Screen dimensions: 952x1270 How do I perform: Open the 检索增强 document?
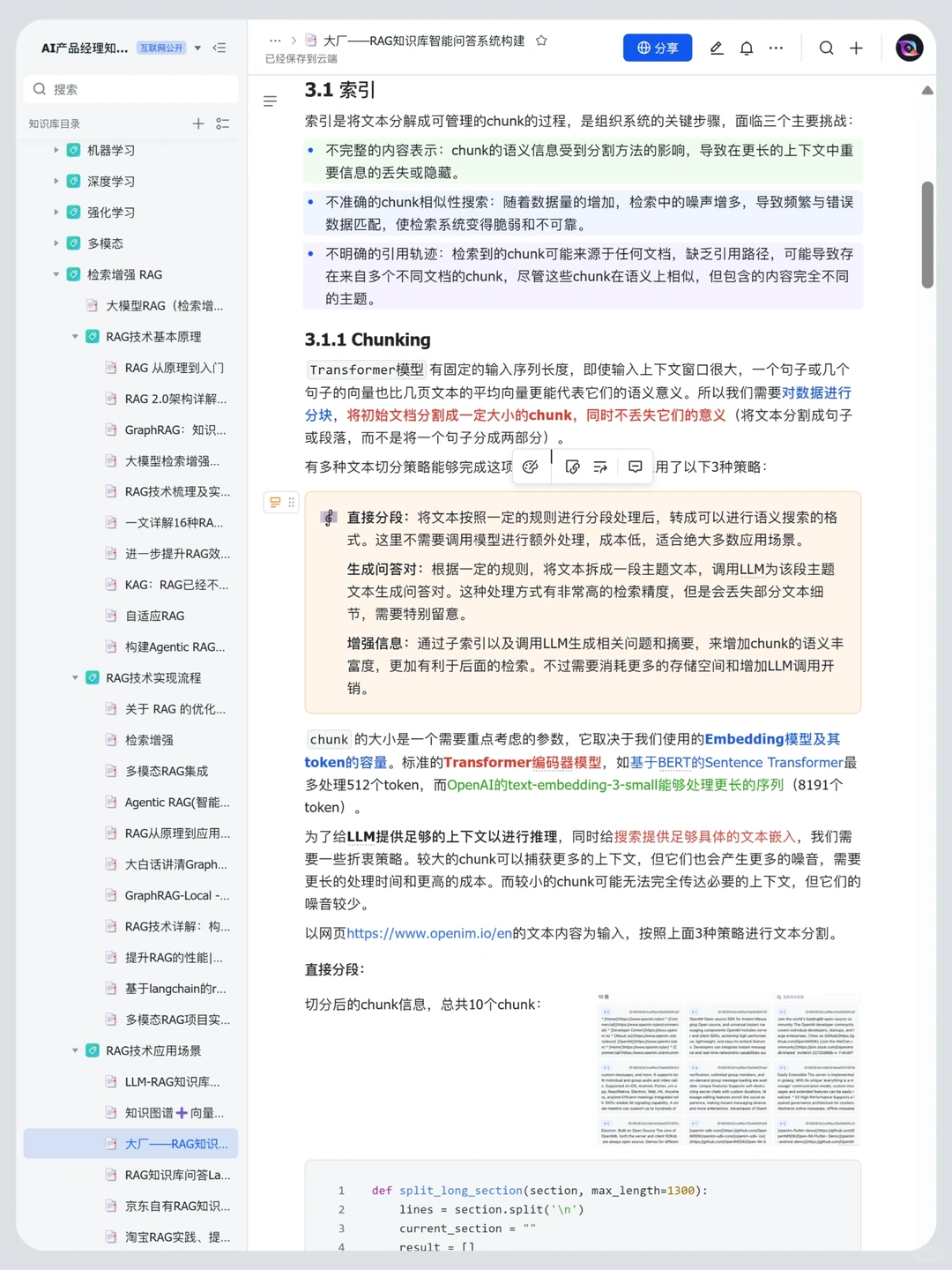(x=149, y=740)
